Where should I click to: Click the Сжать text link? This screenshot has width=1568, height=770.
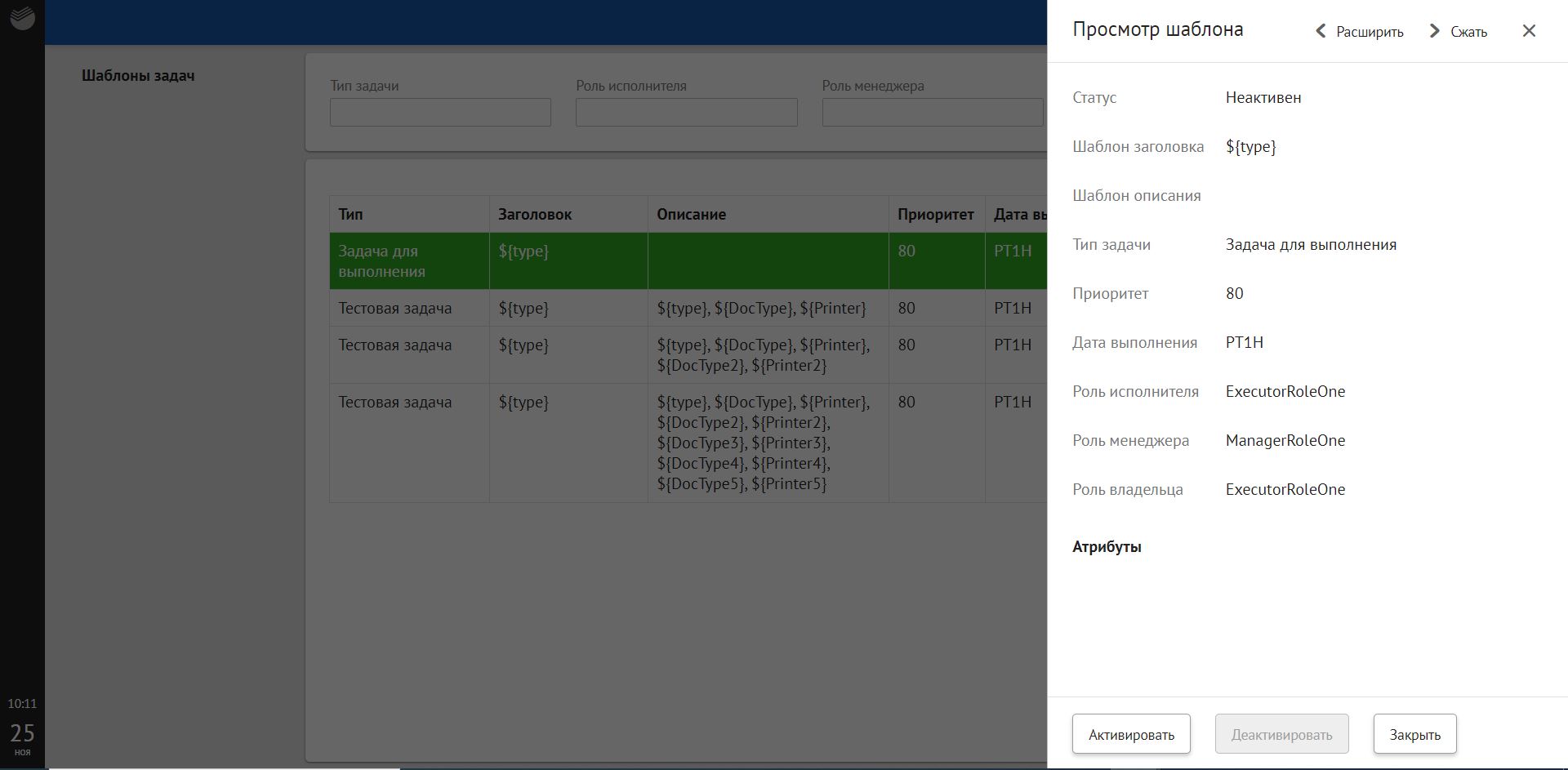[x=1468, y=32]
